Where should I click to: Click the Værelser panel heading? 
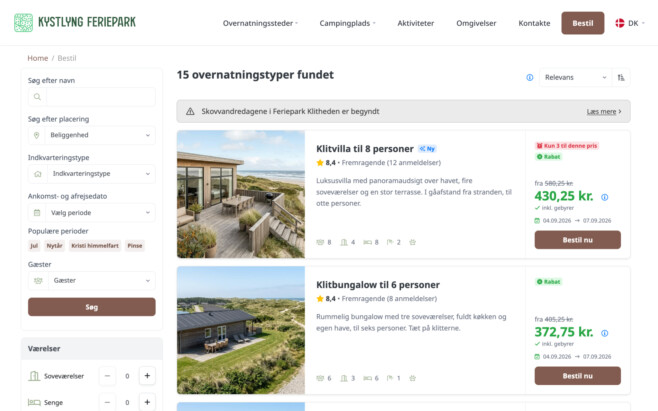[44, 348]
